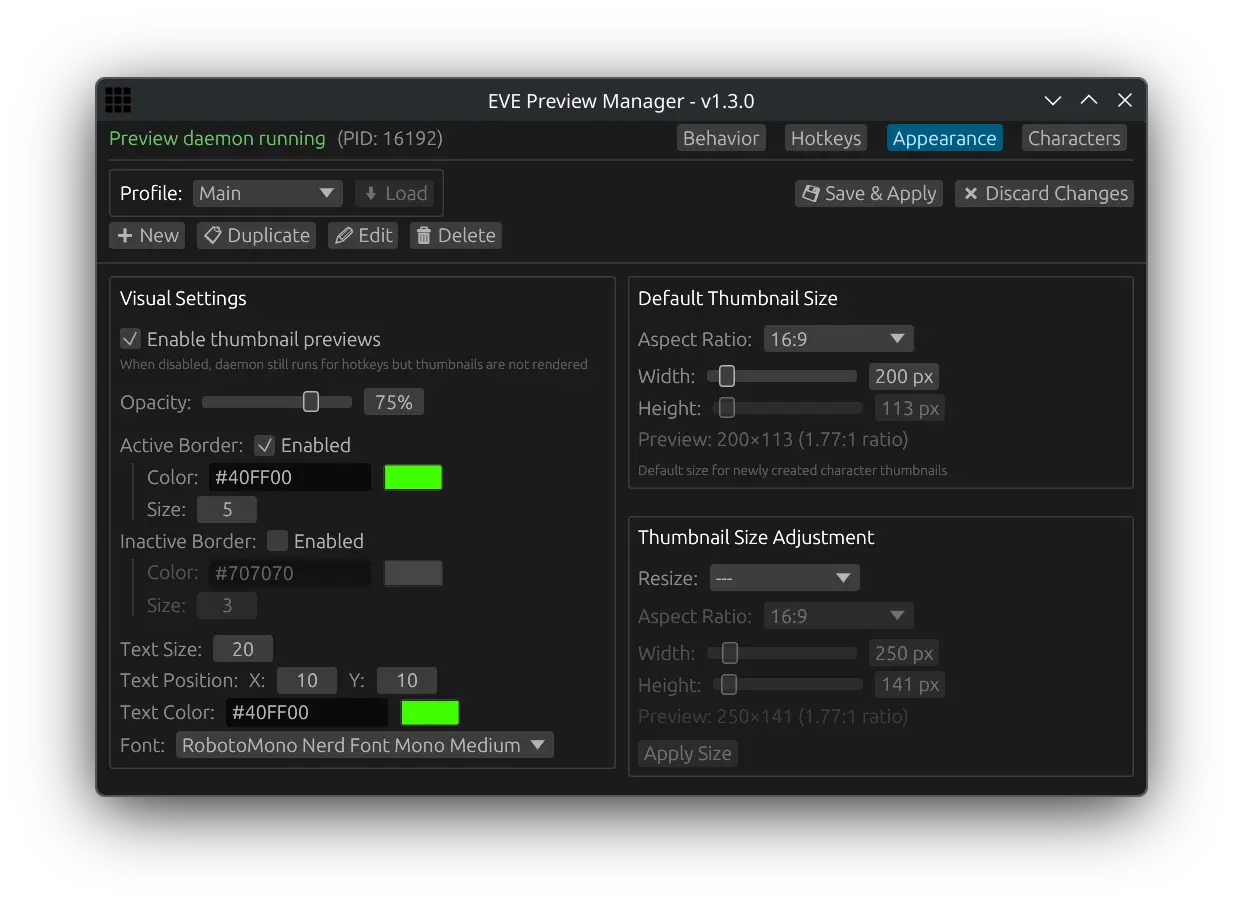Click the Hotkeys button

tap(825, 138)
